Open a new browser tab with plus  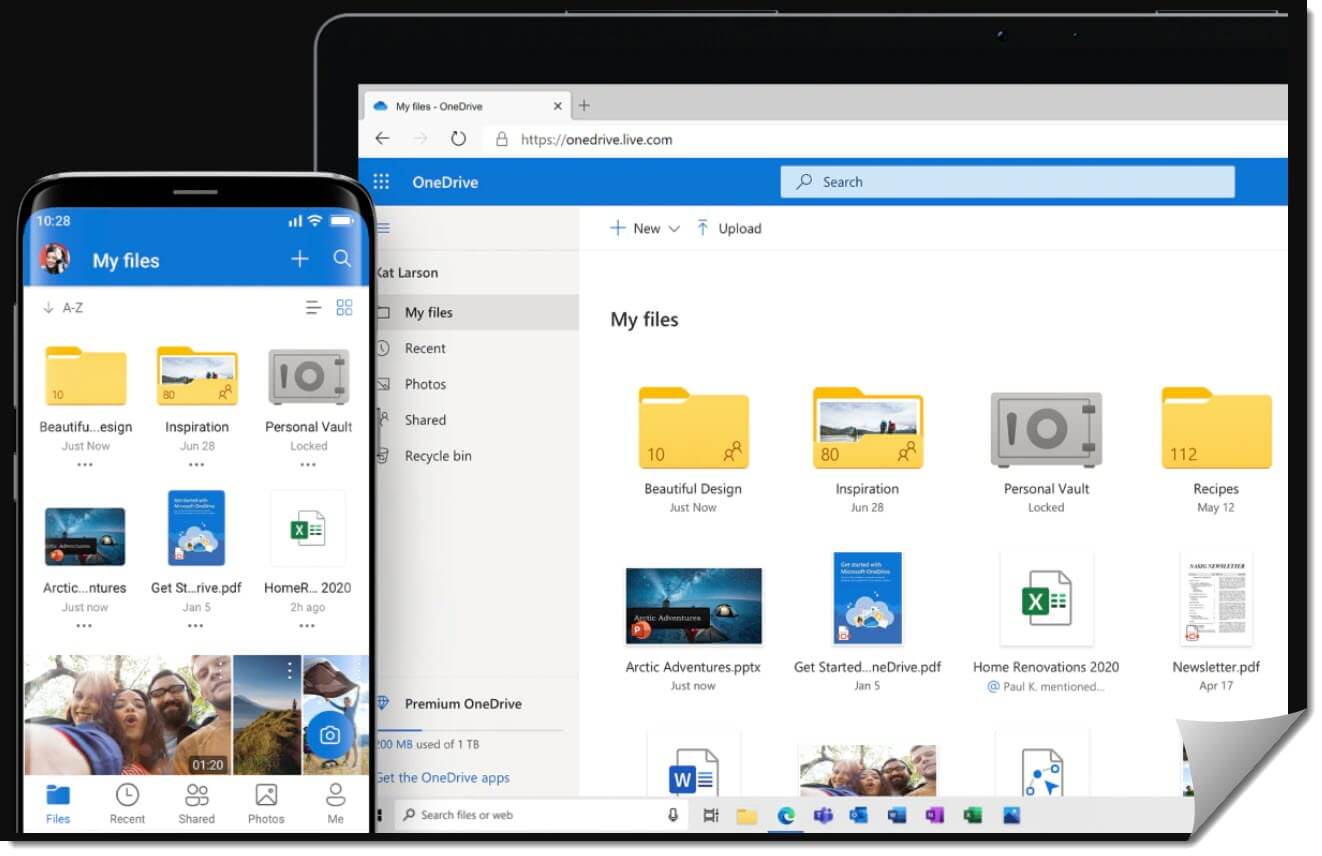tap(584, 105)
